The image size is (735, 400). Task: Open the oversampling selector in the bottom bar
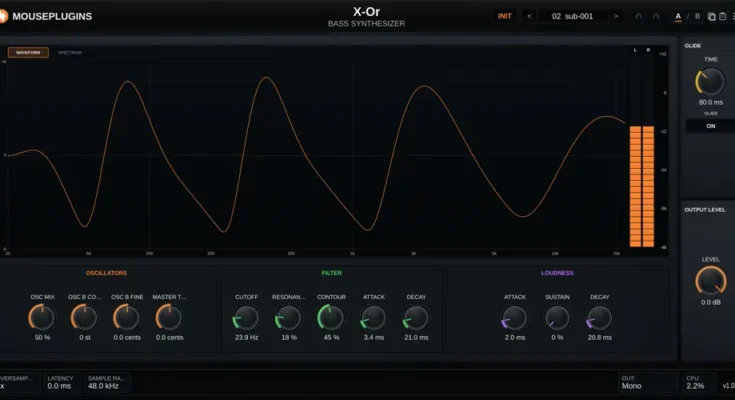coord(18,382)
